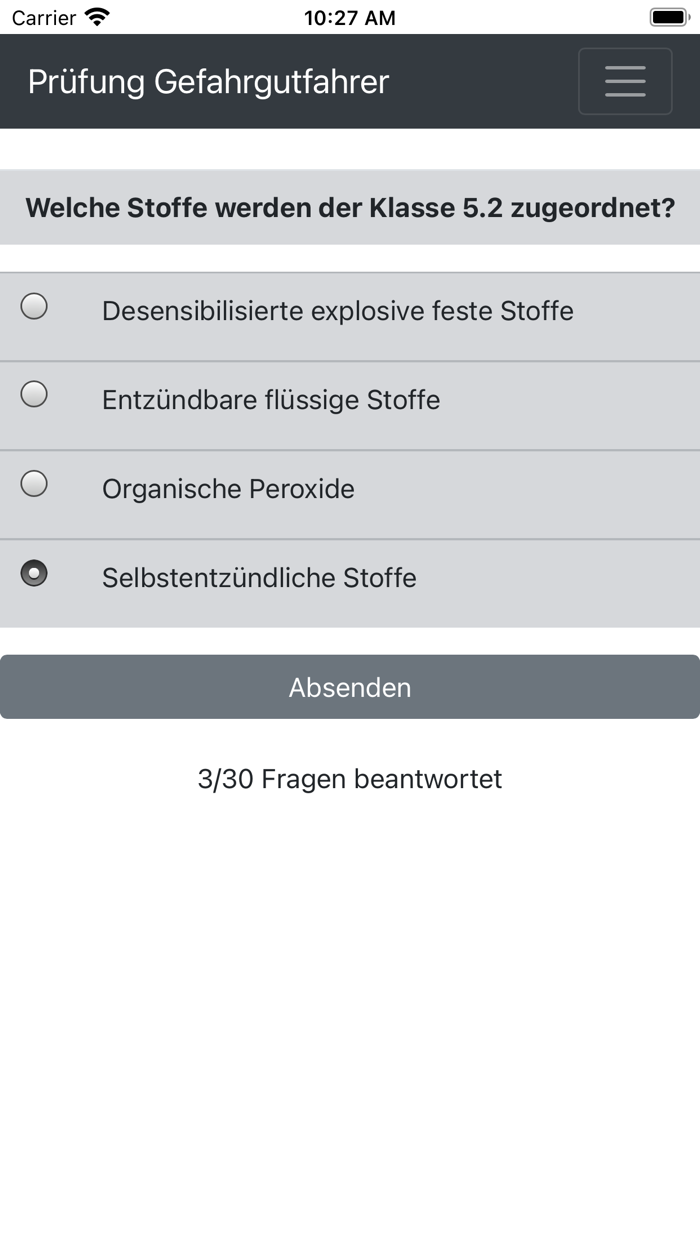Click the Carrier label in status bar
This screenshot has width=700, height=1244.
(43, 17)
